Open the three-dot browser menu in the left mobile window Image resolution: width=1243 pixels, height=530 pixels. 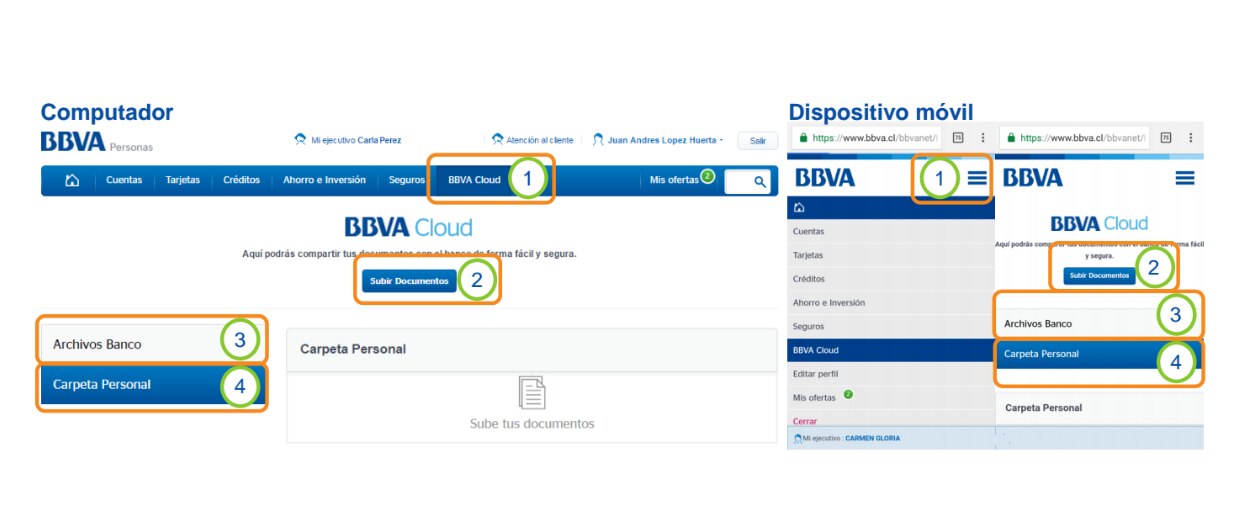[x=982, y=138]
